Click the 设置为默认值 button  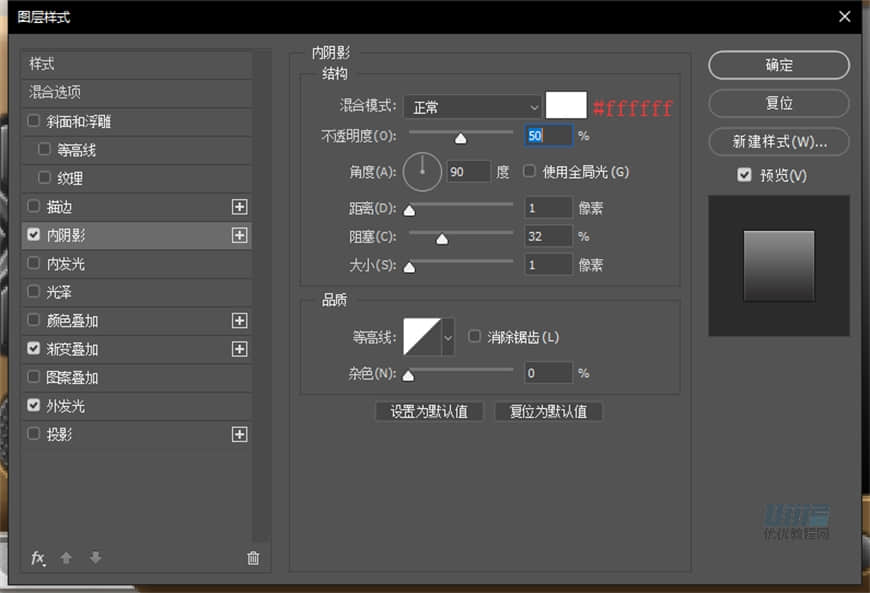[429, 412]
